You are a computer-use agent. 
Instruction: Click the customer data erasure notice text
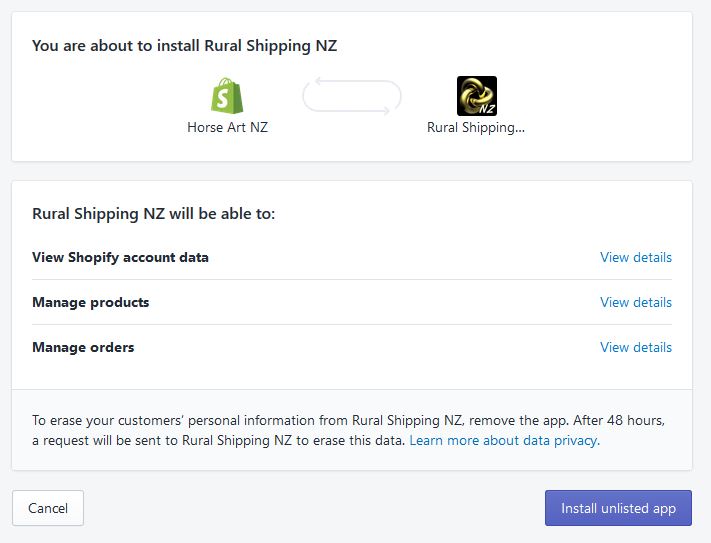[300, 421]
